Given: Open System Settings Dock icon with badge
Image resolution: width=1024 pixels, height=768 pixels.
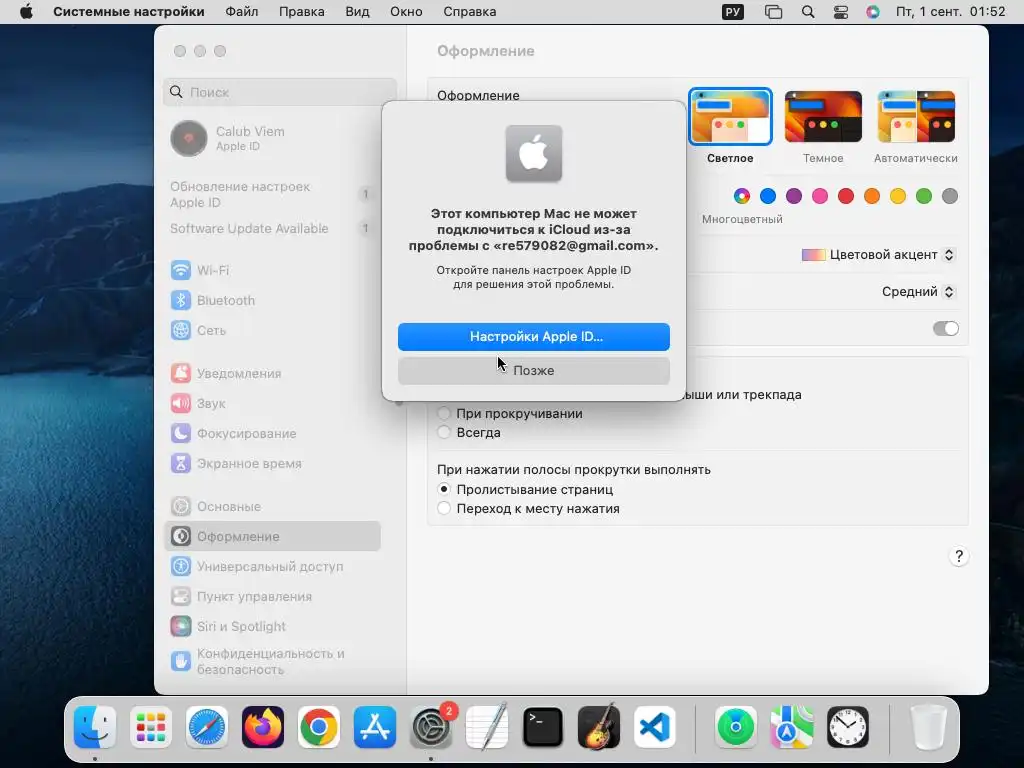Looking at the screenshot, I should 431,727.
